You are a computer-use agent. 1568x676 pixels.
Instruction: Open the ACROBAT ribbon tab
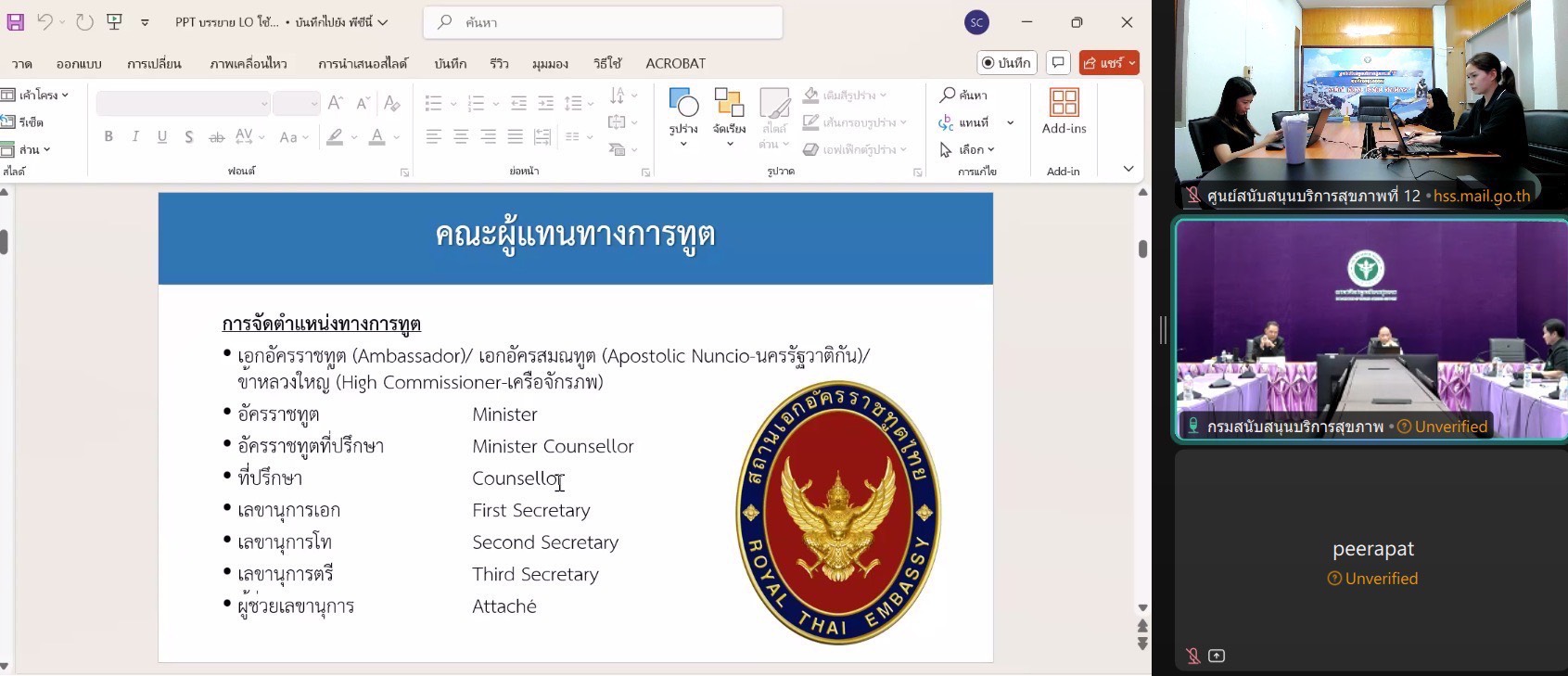point(675,63)
